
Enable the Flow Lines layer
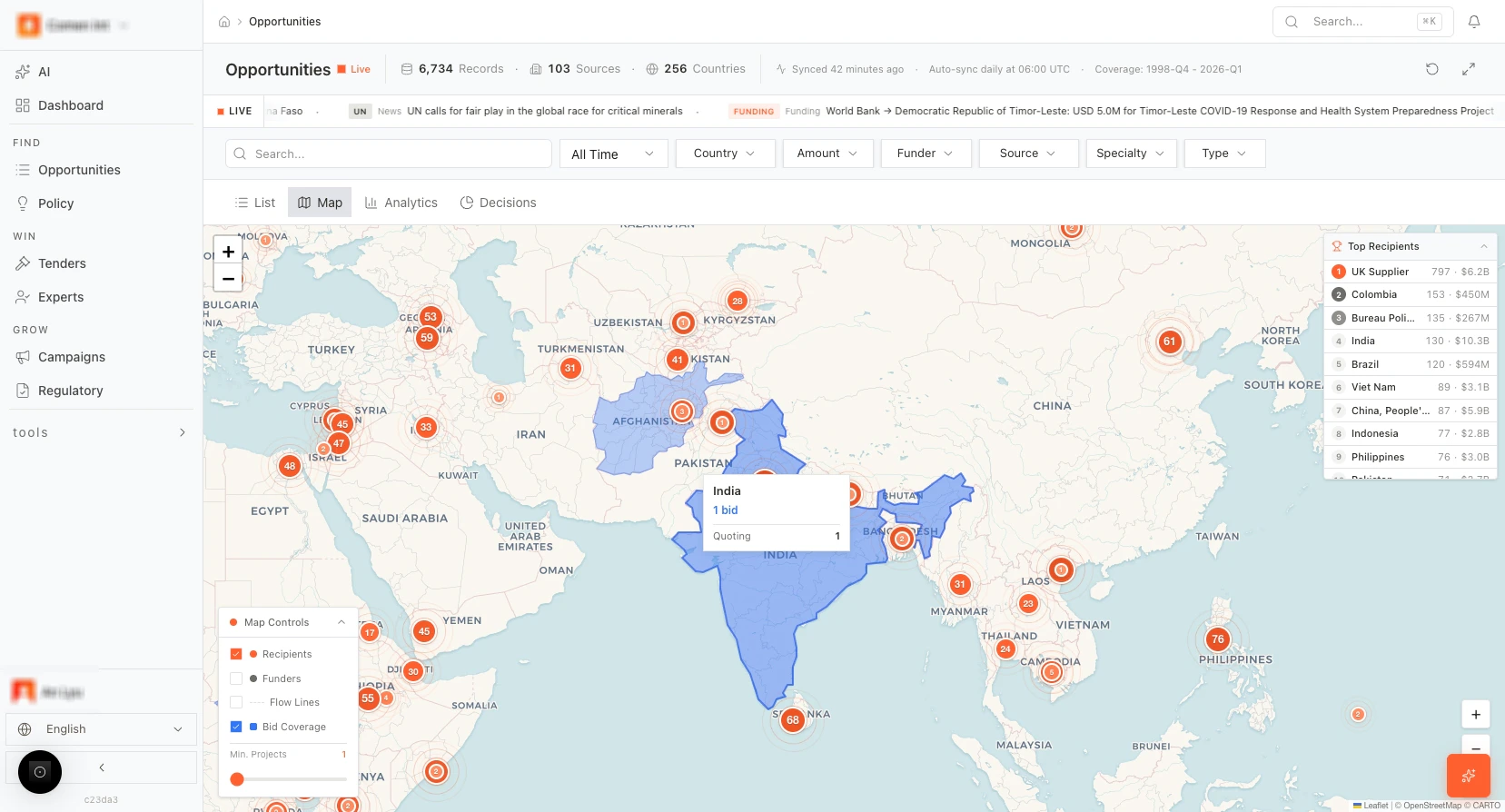tap(236, 702)
